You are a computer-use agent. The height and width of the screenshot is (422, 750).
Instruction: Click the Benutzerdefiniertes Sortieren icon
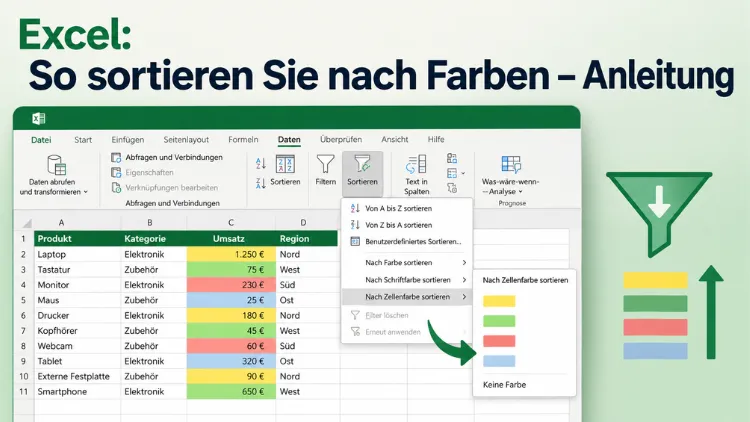tap(355, 241)
